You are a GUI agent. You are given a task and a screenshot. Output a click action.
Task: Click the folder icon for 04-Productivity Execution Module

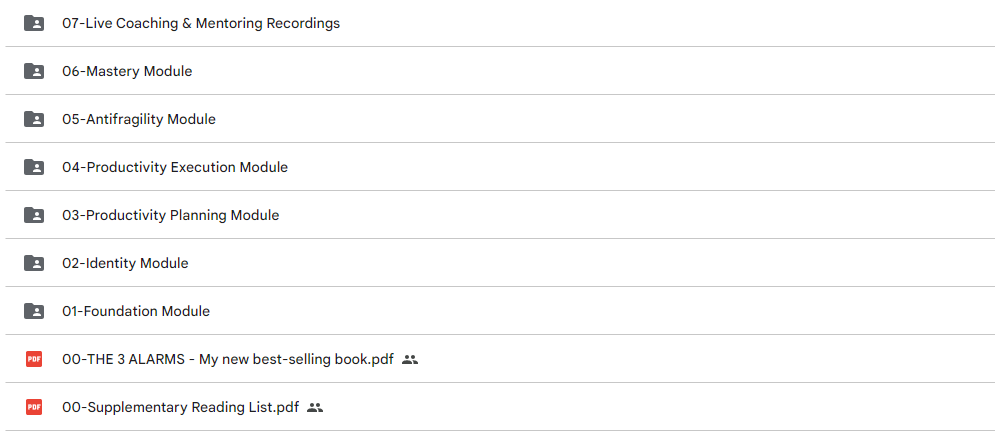[34, 167]
